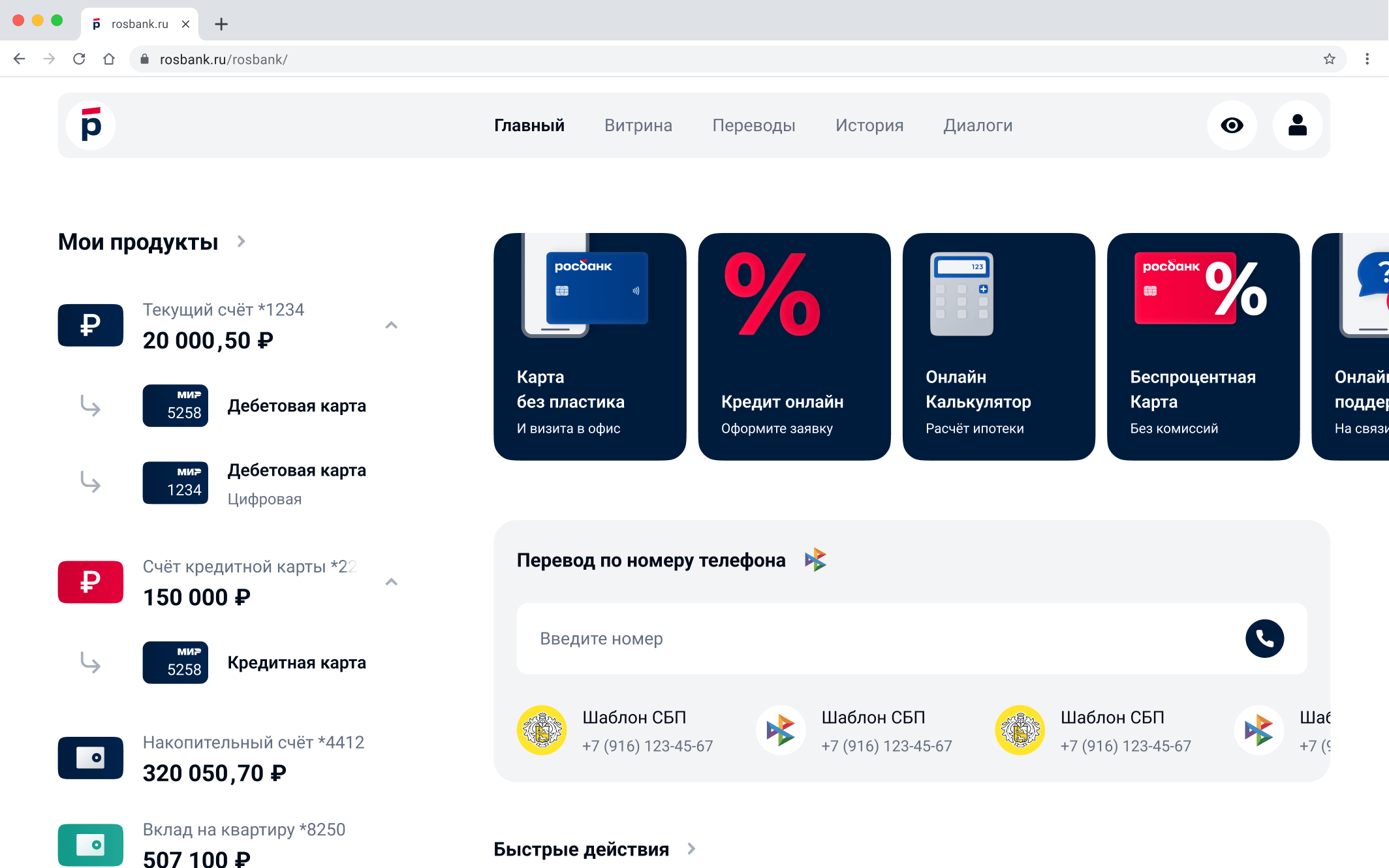This screenshot has height=868, width=1389.
Task: Click the Накопительный счёт safe icon
Action: tap(91, 758)
